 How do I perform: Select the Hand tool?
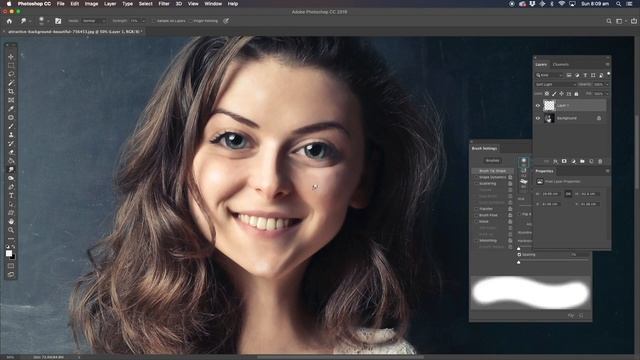coord(11,221)
